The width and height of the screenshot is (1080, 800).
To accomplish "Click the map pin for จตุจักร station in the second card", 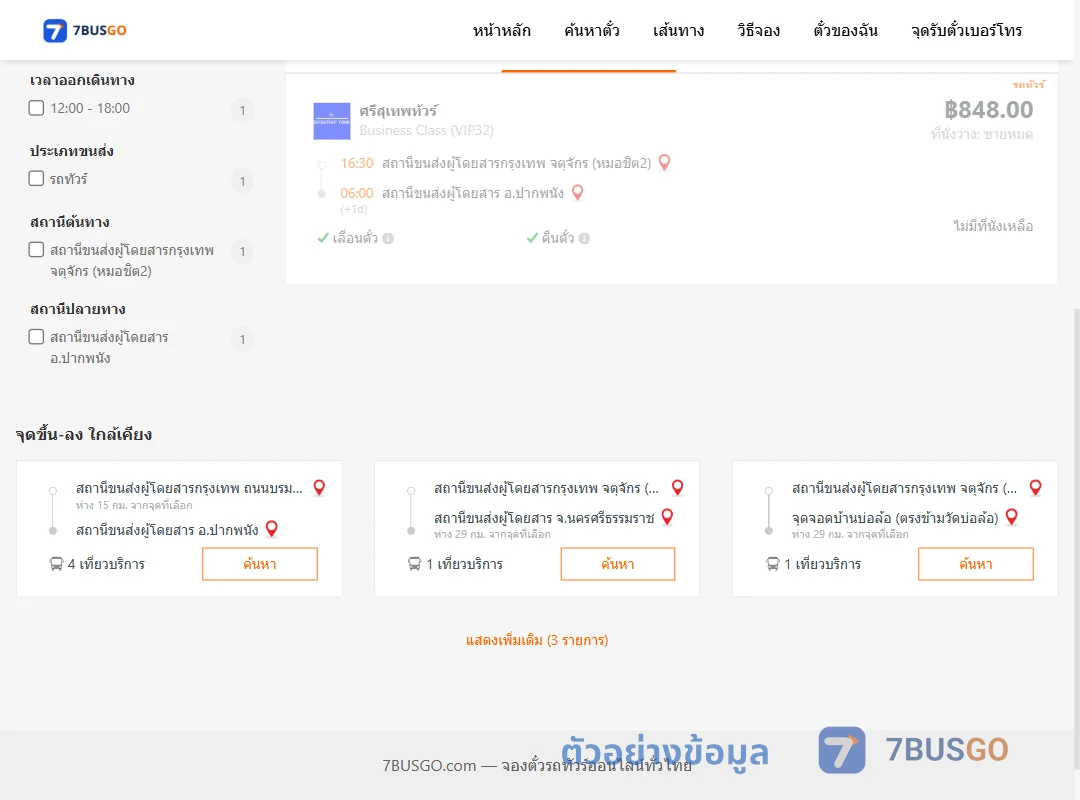I will pos(678,488).
